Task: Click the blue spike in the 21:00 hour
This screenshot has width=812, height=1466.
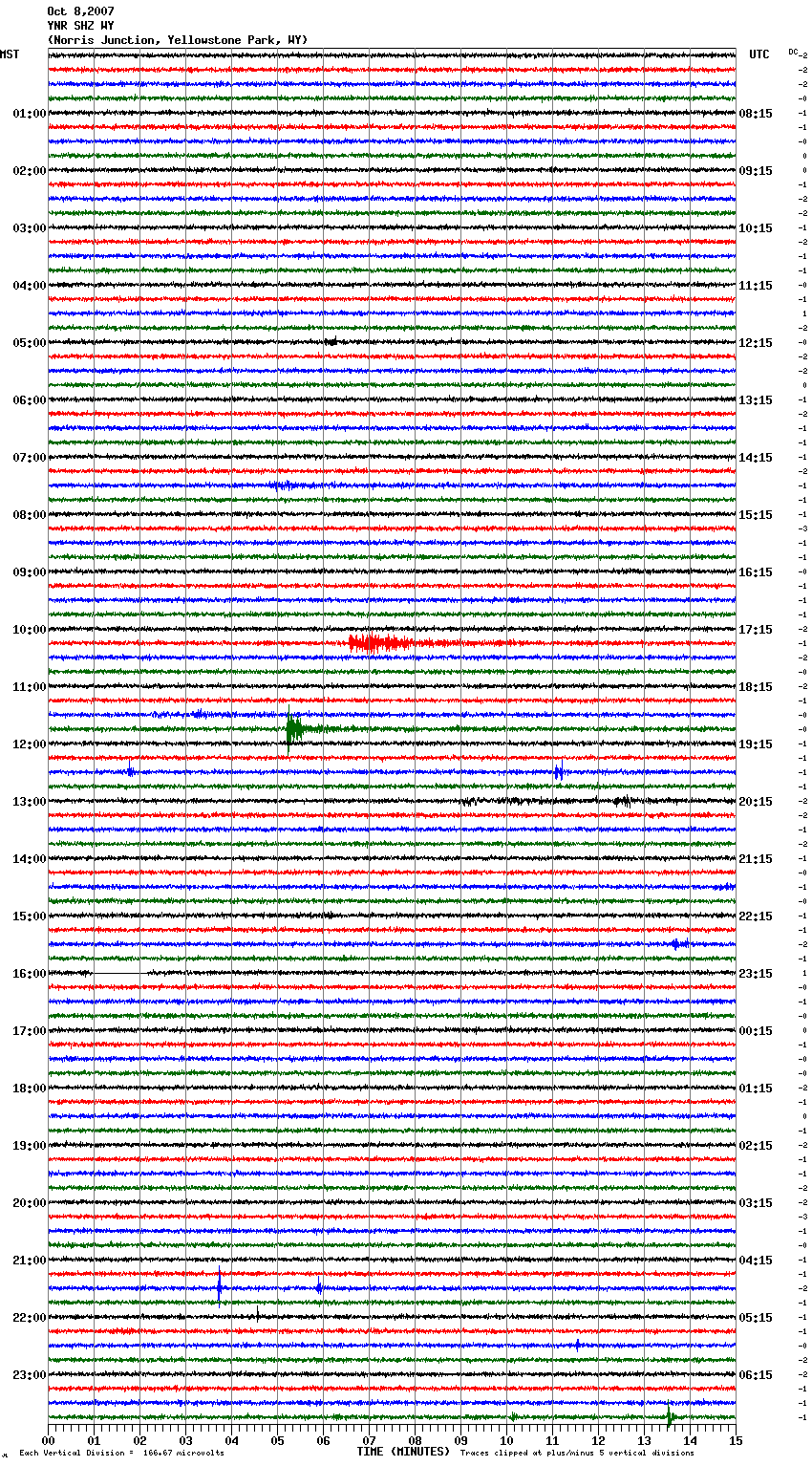Action: click(x=220, y=1287)
